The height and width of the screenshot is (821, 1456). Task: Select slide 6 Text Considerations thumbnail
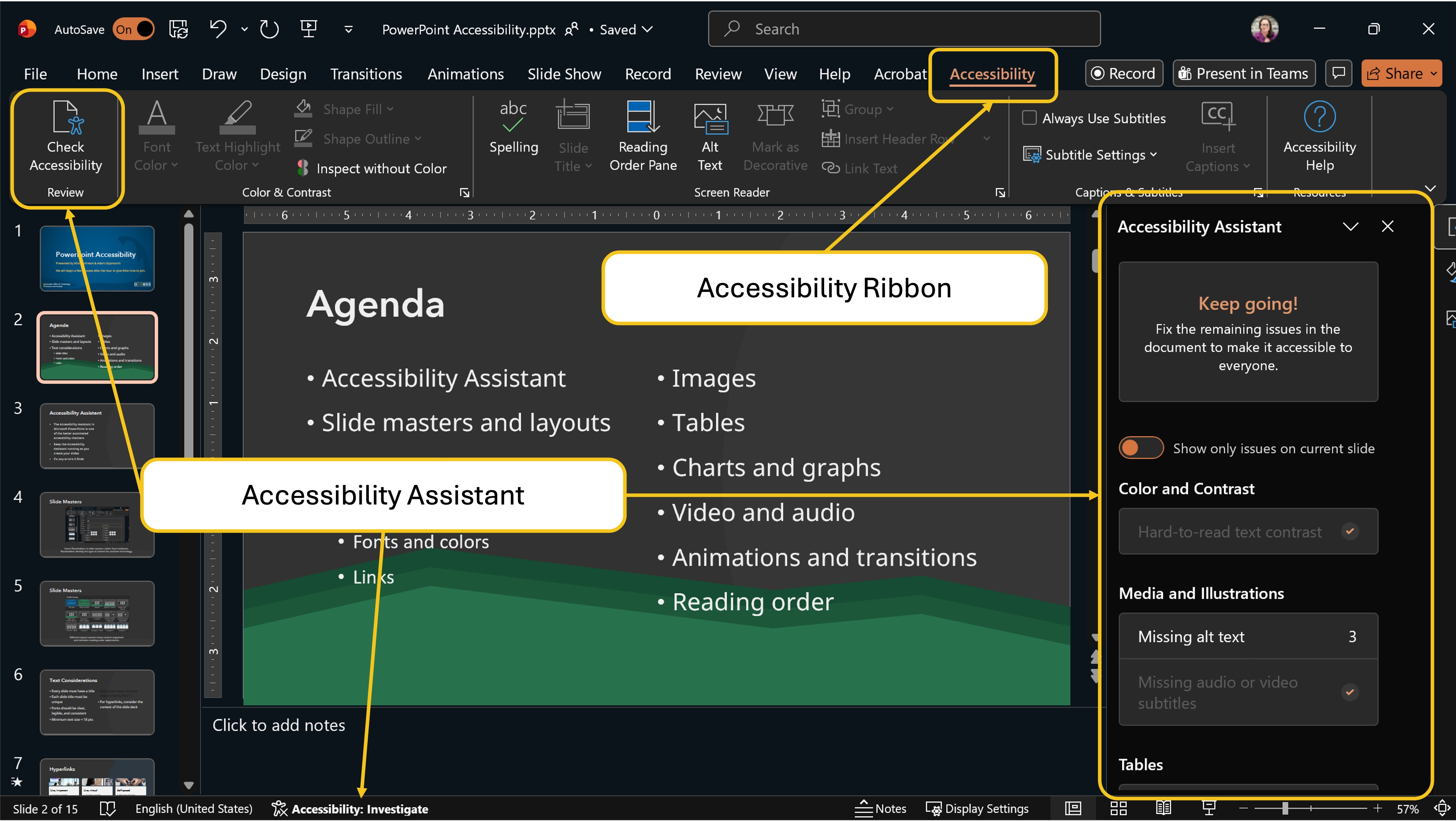coord(97,702)
